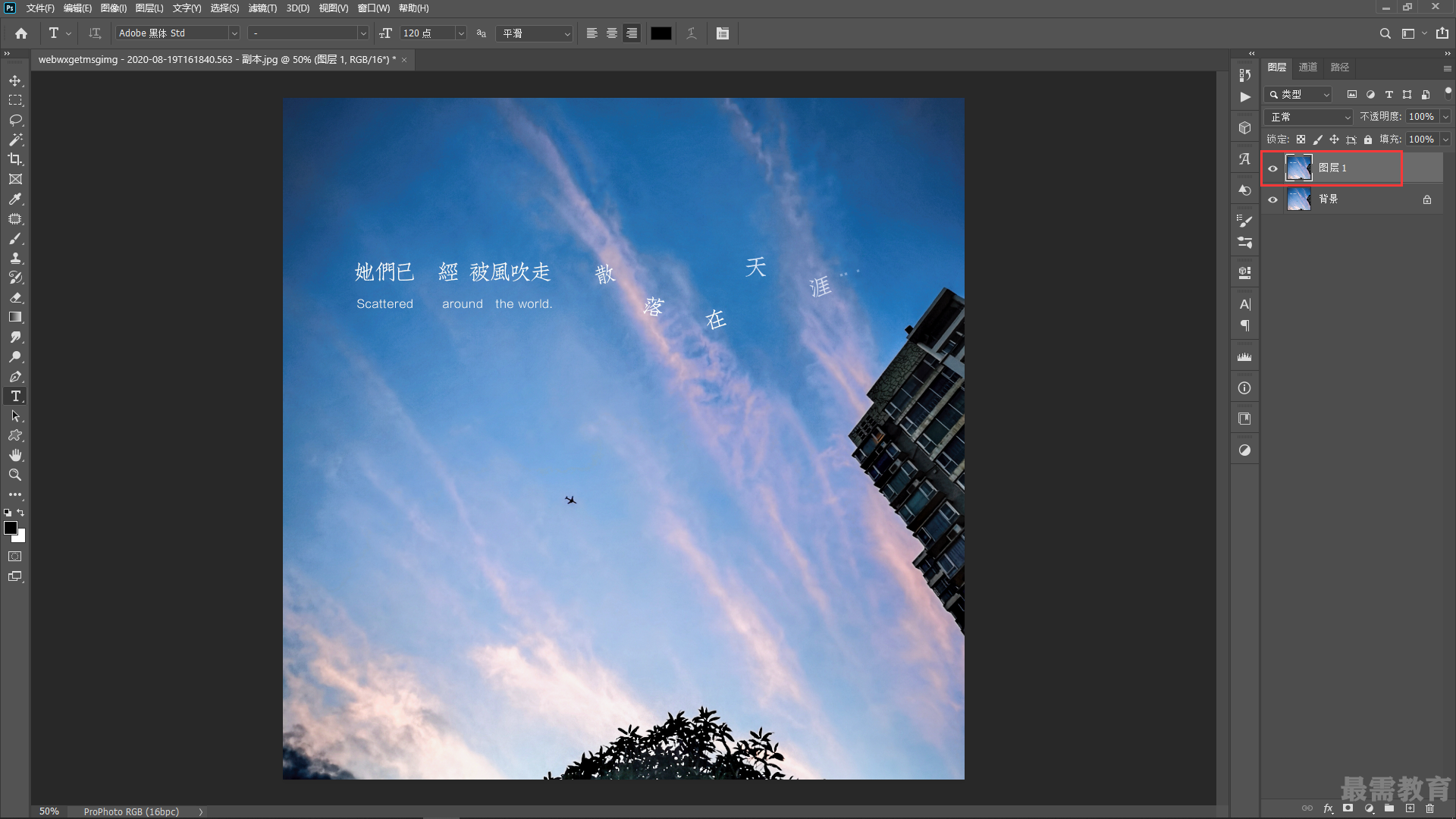
Task: Select the Magic Wand tool
Action: coord(15,140)
